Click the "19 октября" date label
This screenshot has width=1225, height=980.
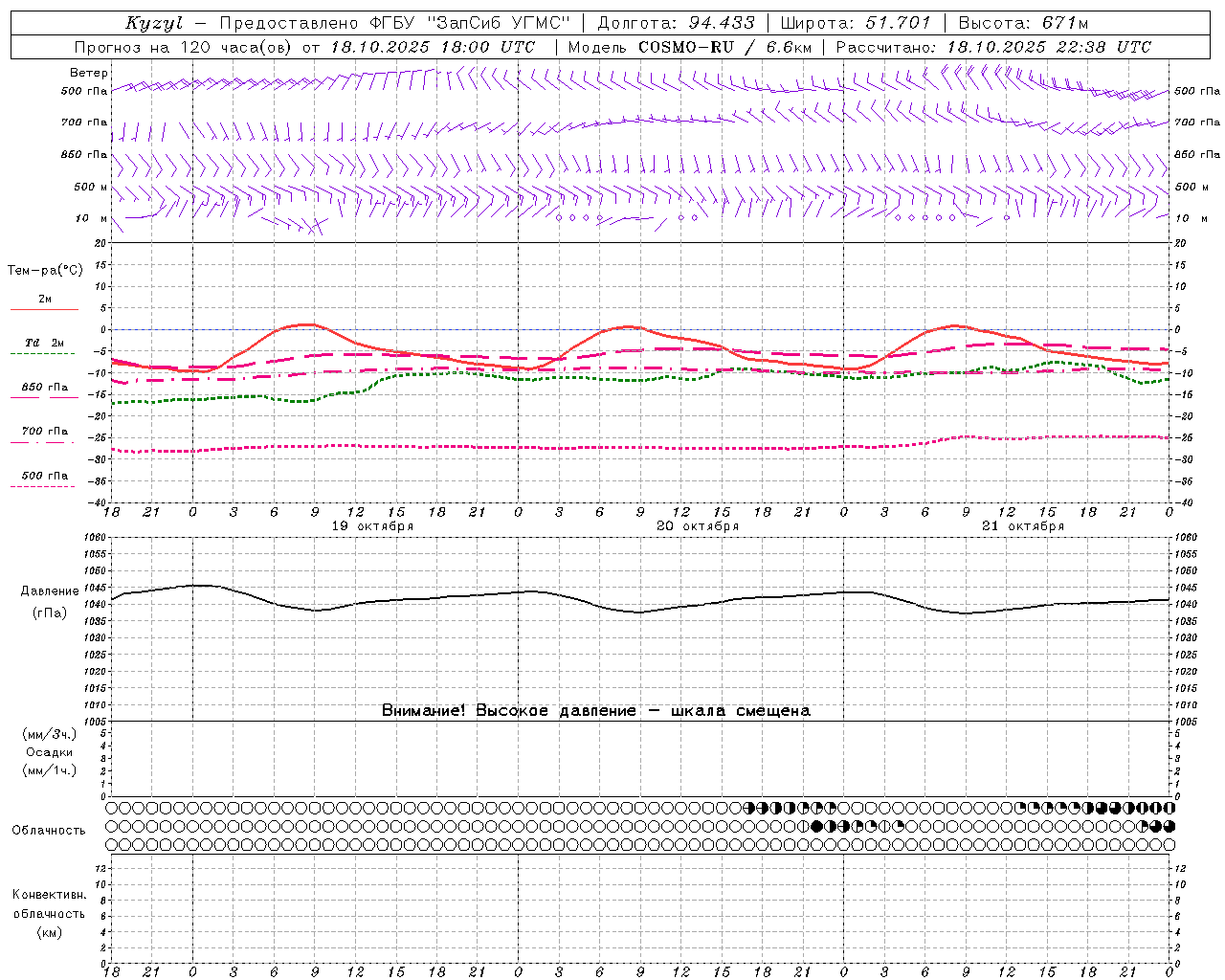click(372, 526)
